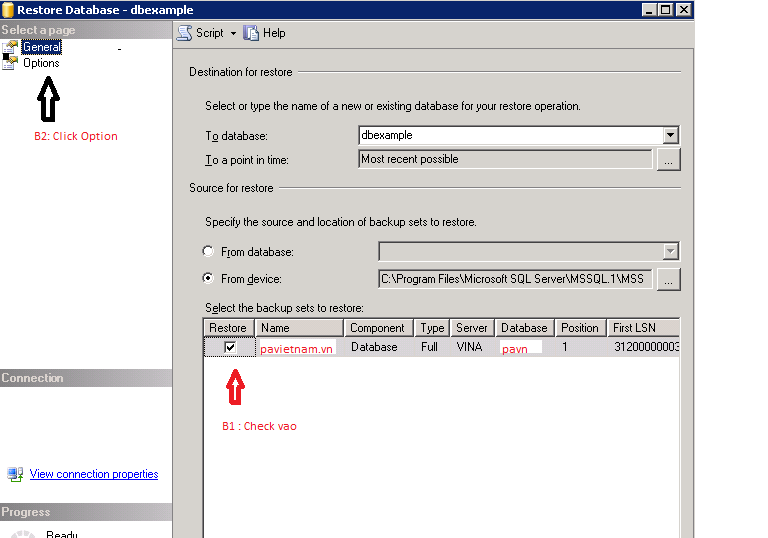Open the From device browse button

click(669, 279)
